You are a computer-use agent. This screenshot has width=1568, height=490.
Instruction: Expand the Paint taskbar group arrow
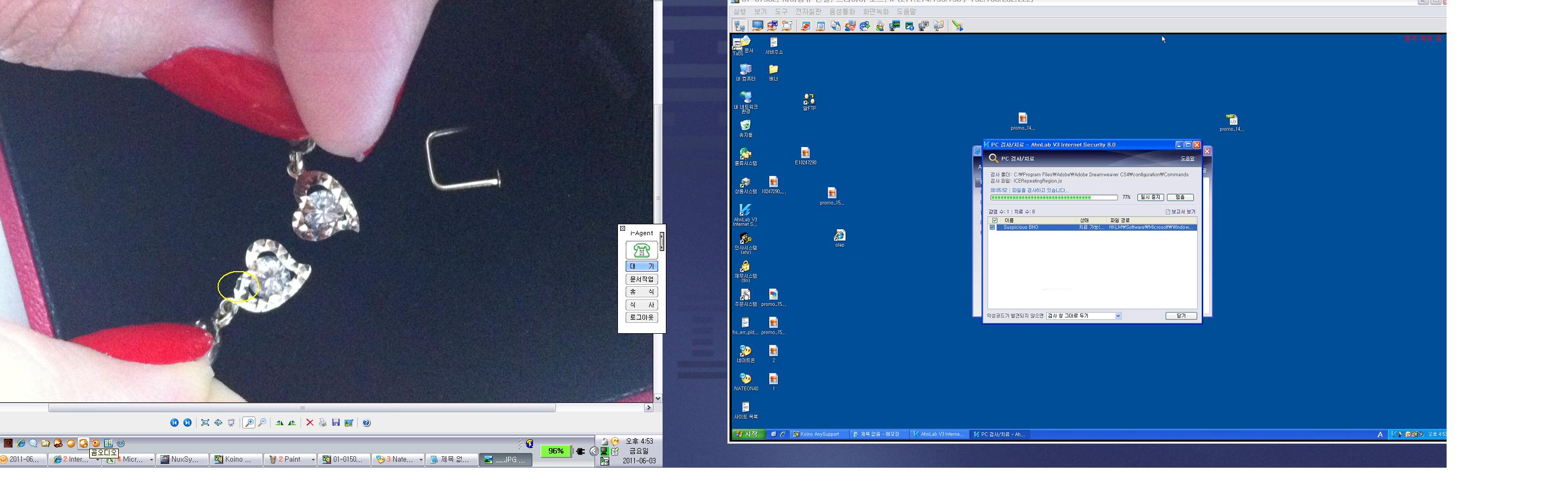pyautogui.click(x=313, y=460)
